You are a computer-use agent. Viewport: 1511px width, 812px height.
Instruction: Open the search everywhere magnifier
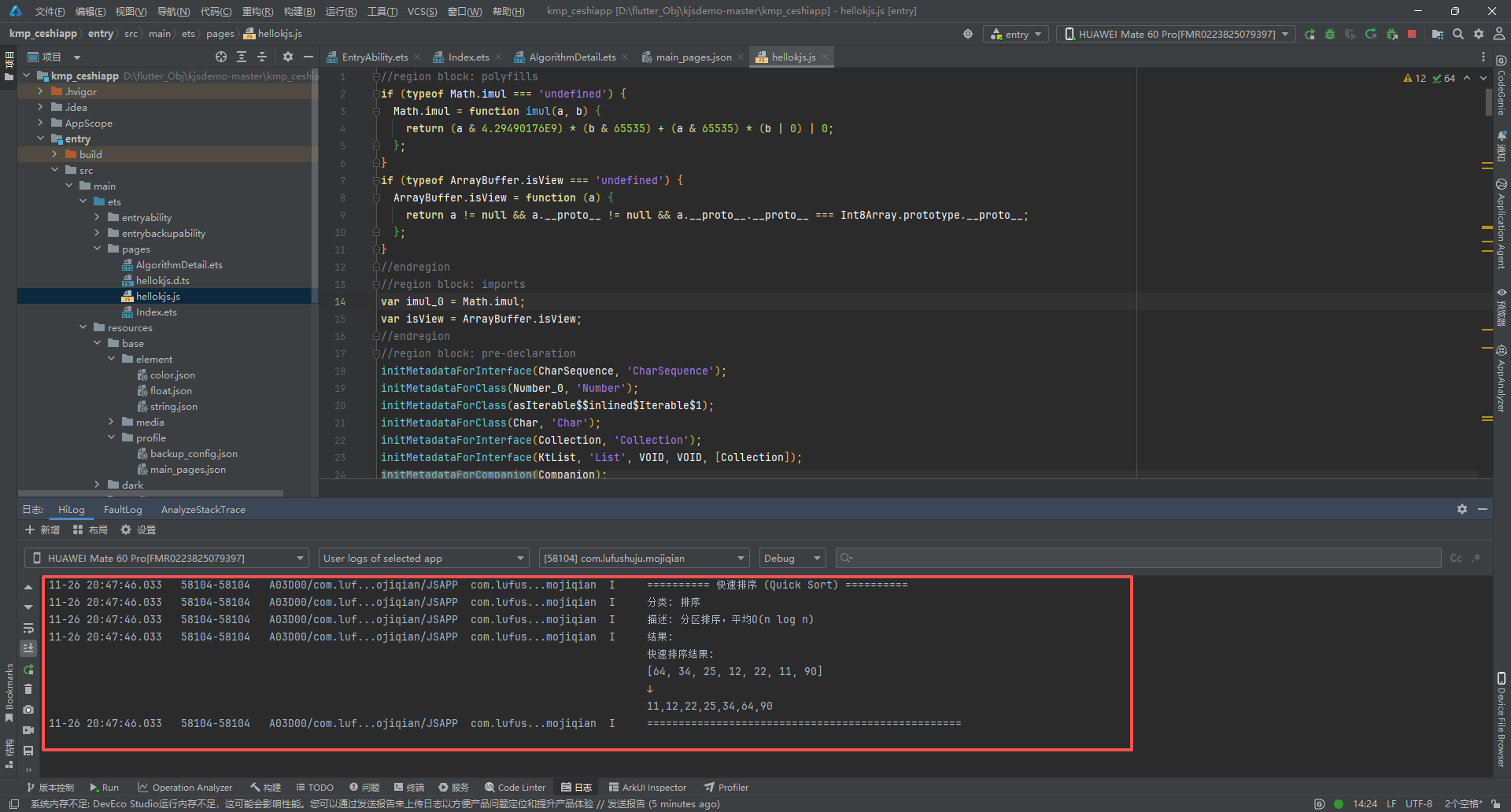click(1458, 34)
